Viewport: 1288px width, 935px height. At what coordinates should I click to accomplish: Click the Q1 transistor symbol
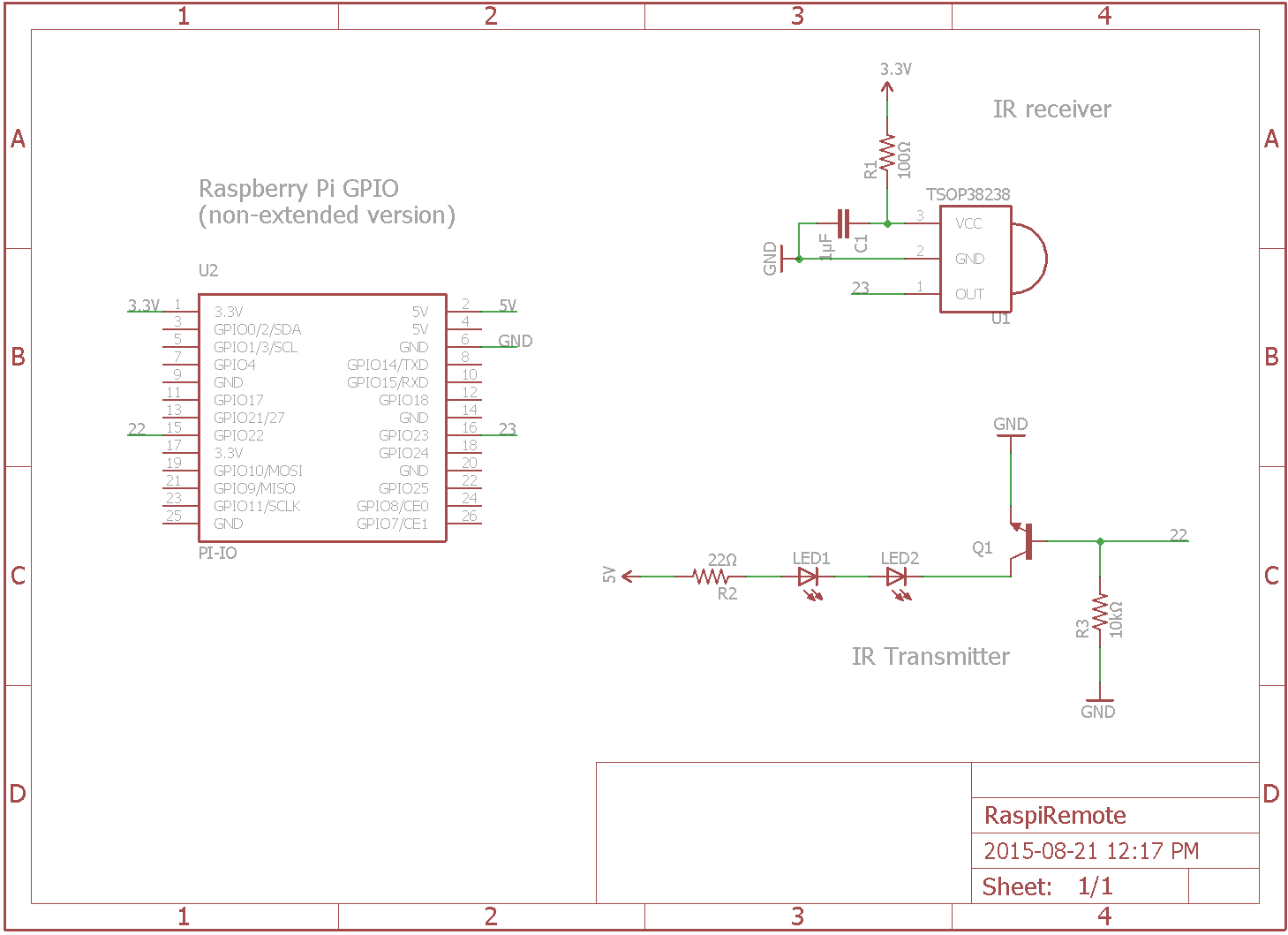click(1022, 540)
